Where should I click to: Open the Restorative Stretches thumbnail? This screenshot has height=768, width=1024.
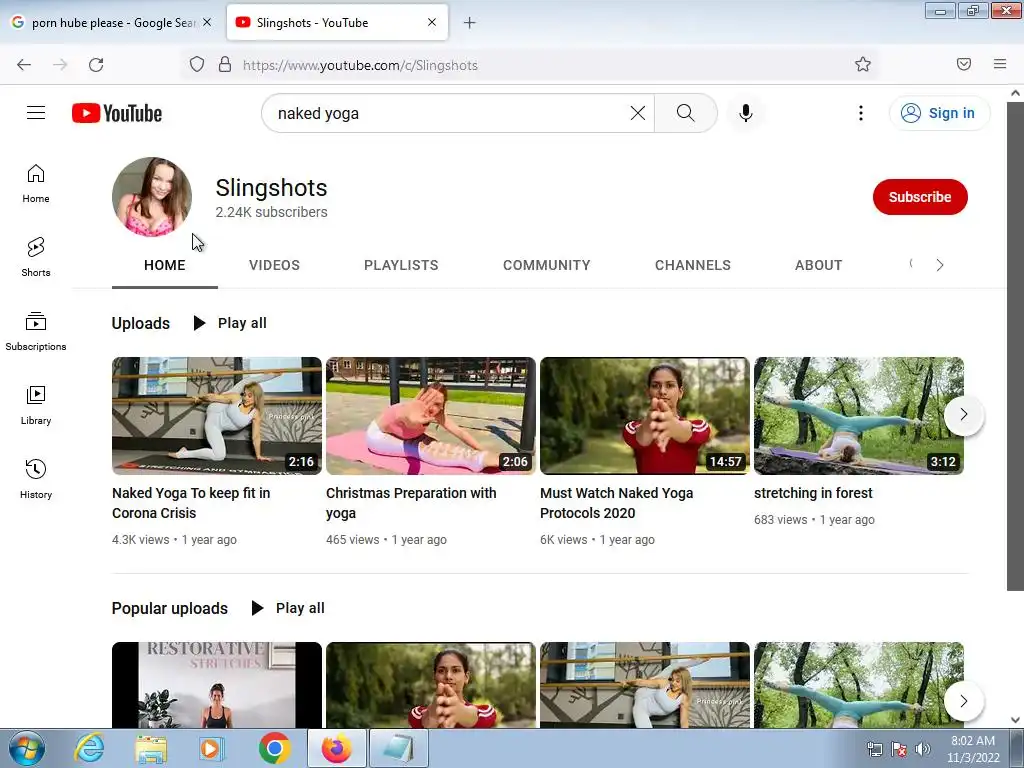tap(217, 684)
